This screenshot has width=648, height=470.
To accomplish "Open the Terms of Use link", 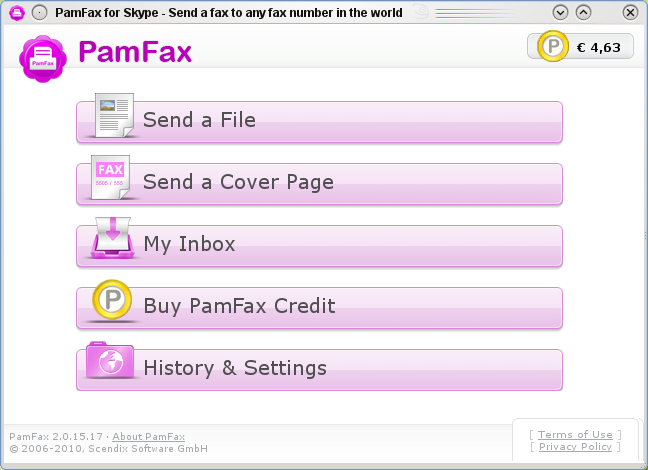I will pyautogui.click(x=575, y=434).
